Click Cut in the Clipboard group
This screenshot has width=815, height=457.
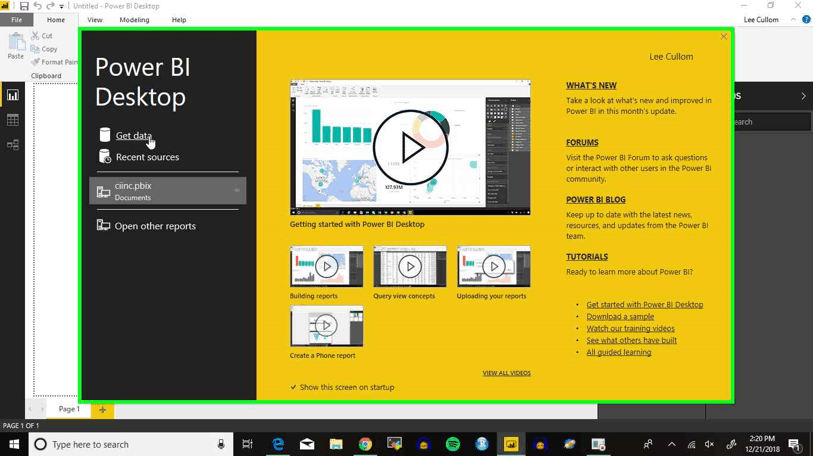coord(42,36)
